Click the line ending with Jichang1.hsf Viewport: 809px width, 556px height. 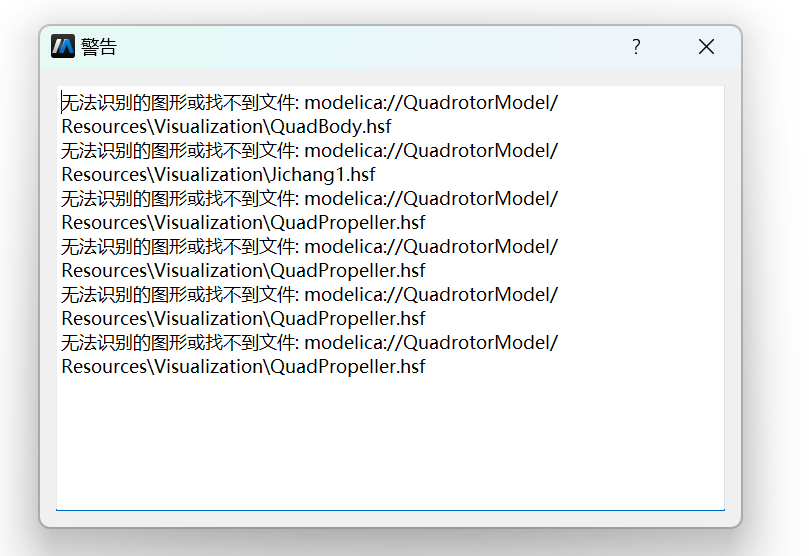pyautogui.click(x=218, y=175)
